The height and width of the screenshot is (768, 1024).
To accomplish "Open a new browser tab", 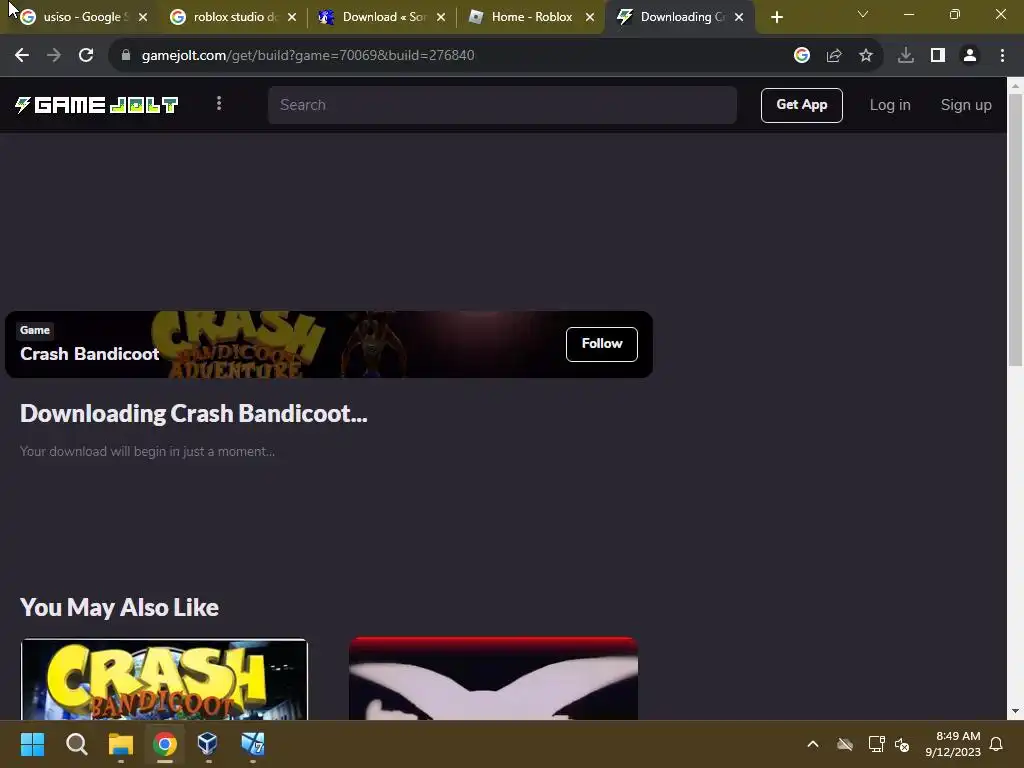I will point(776,17).
